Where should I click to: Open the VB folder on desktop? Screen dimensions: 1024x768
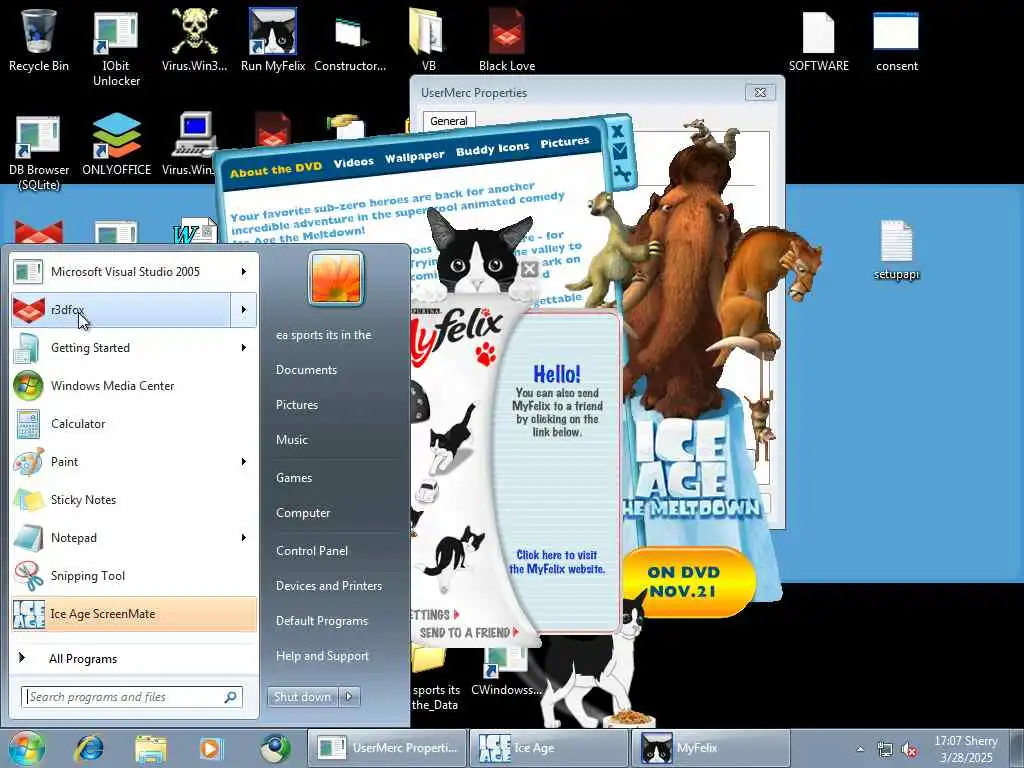pyautogui.click(x=428, y=40)
